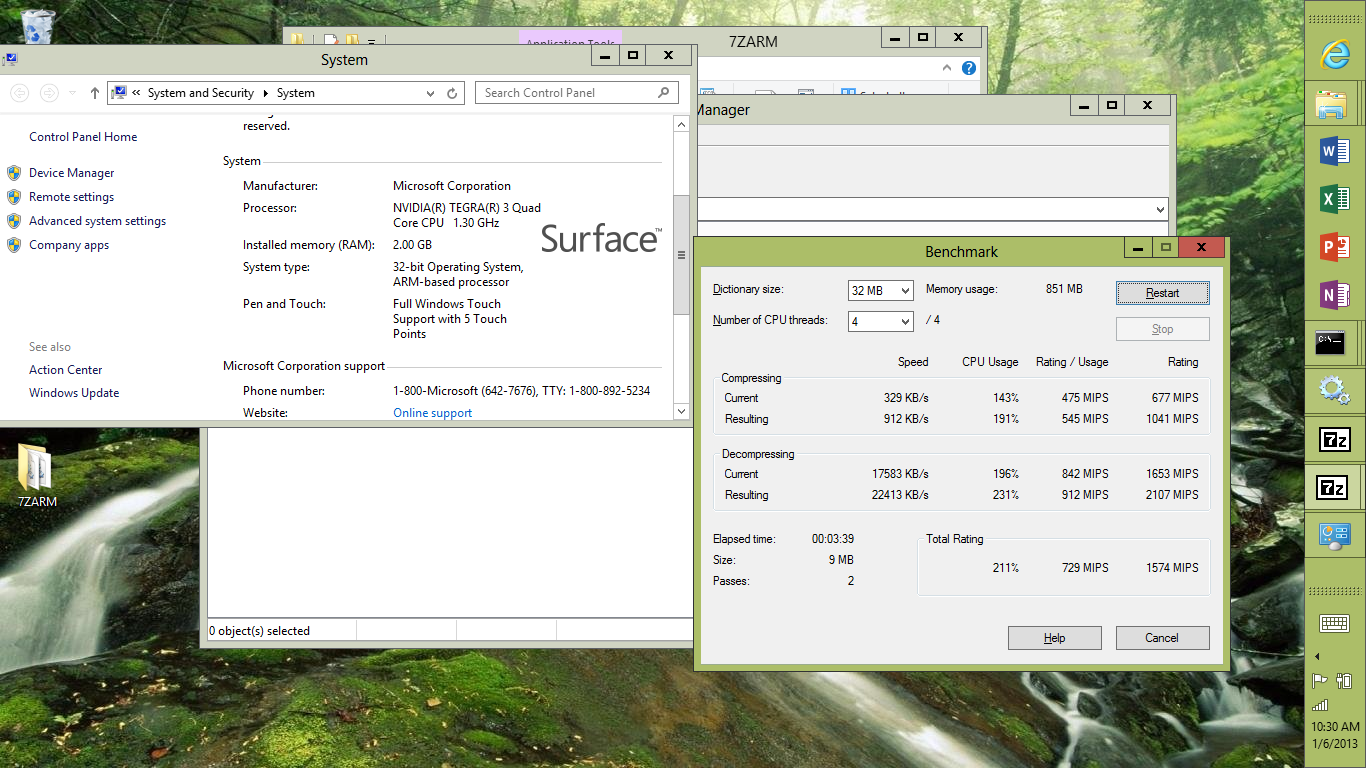This screenshot has height=768, width=1366.
Task: Click the Decompressing Resulting speed 22413 KB/s
Action: coord(900,495)
